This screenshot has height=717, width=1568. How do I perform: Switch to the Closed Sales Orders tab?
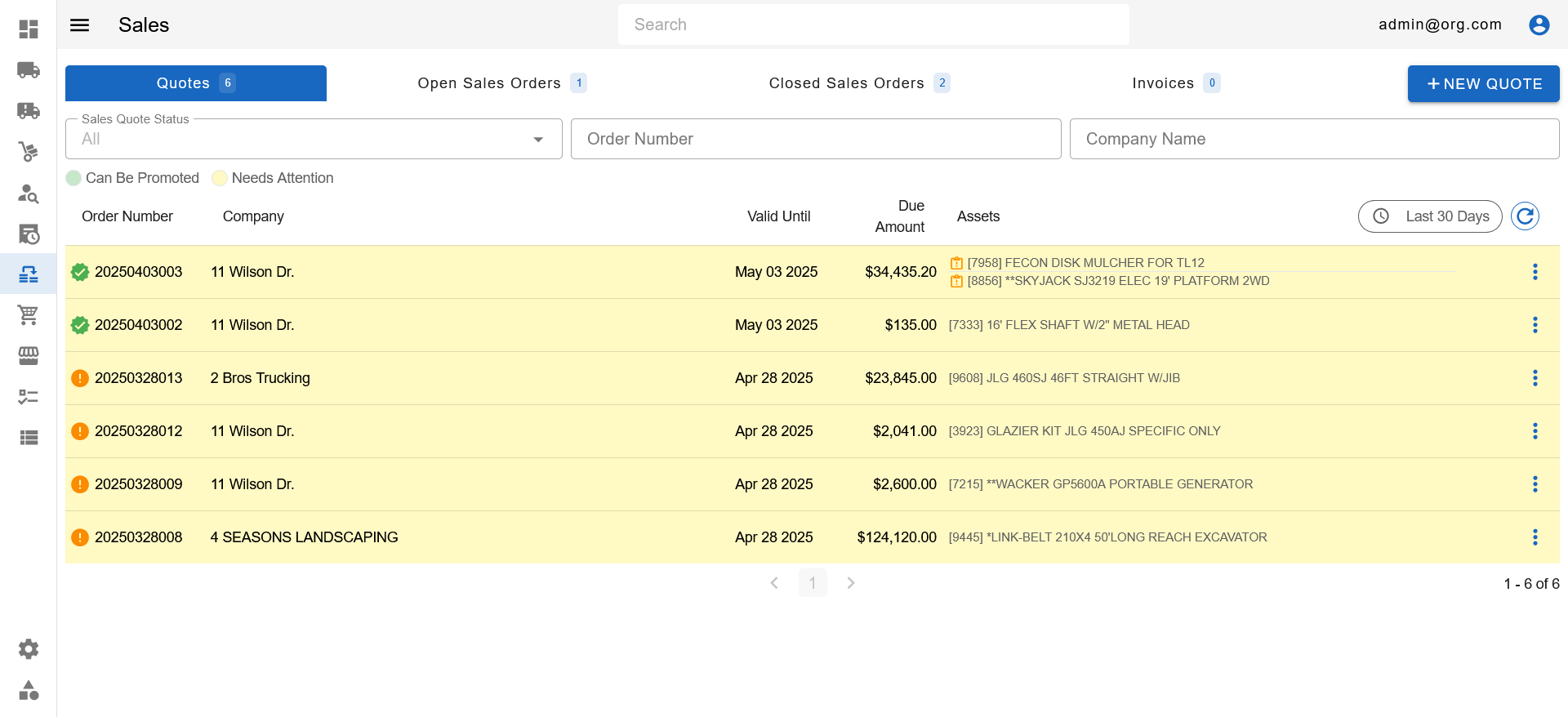[859, 83]
